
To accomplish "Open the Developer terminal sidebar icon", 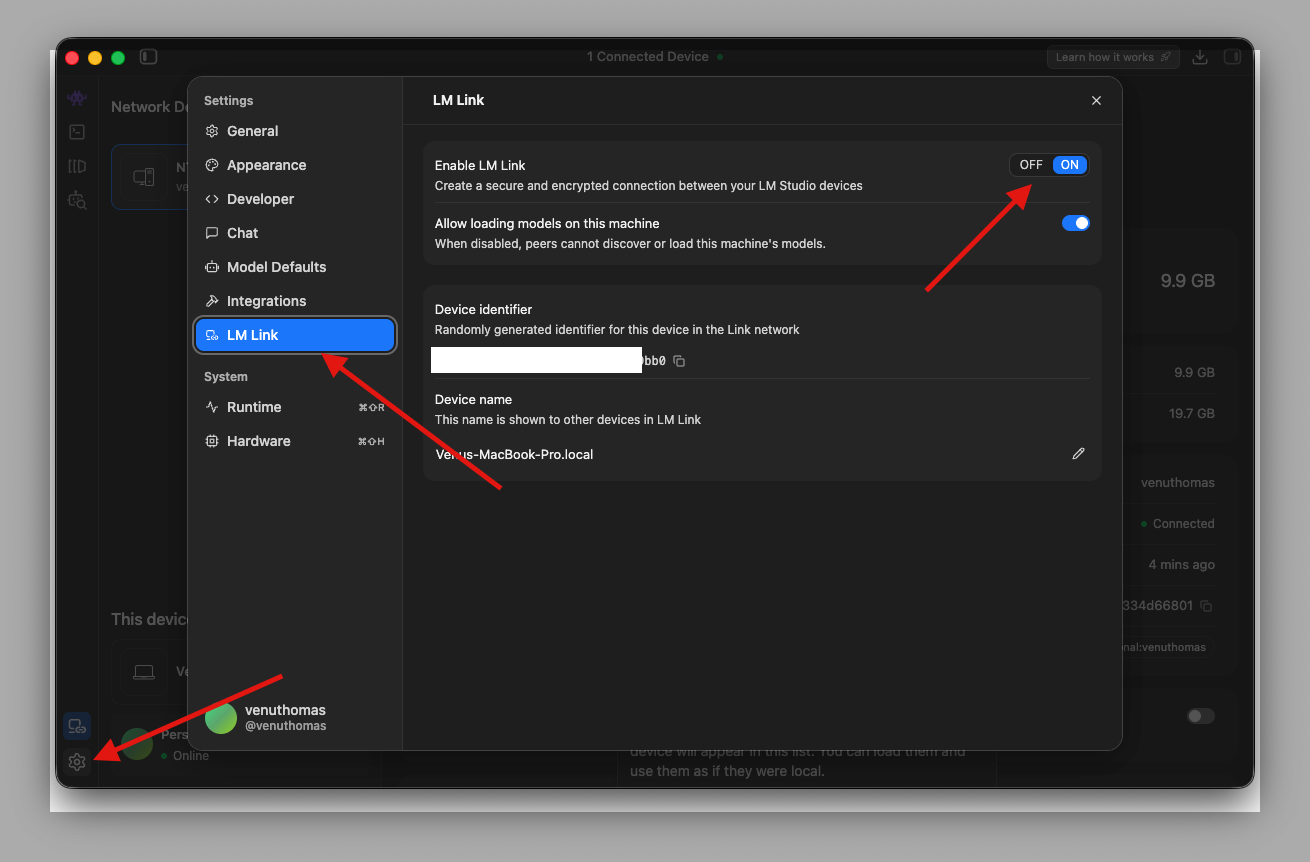I will (77, 132).
